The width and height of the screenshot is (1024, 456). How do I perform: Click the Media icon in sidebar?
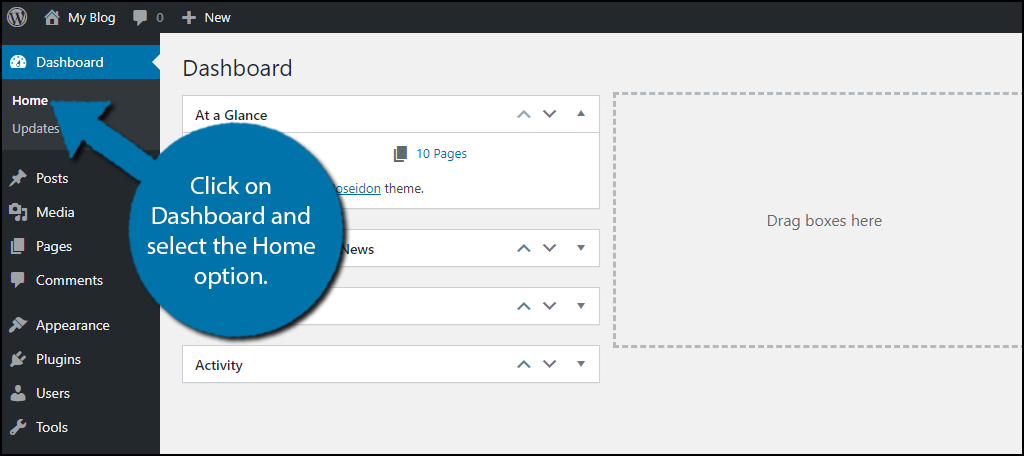pos(17,212)
